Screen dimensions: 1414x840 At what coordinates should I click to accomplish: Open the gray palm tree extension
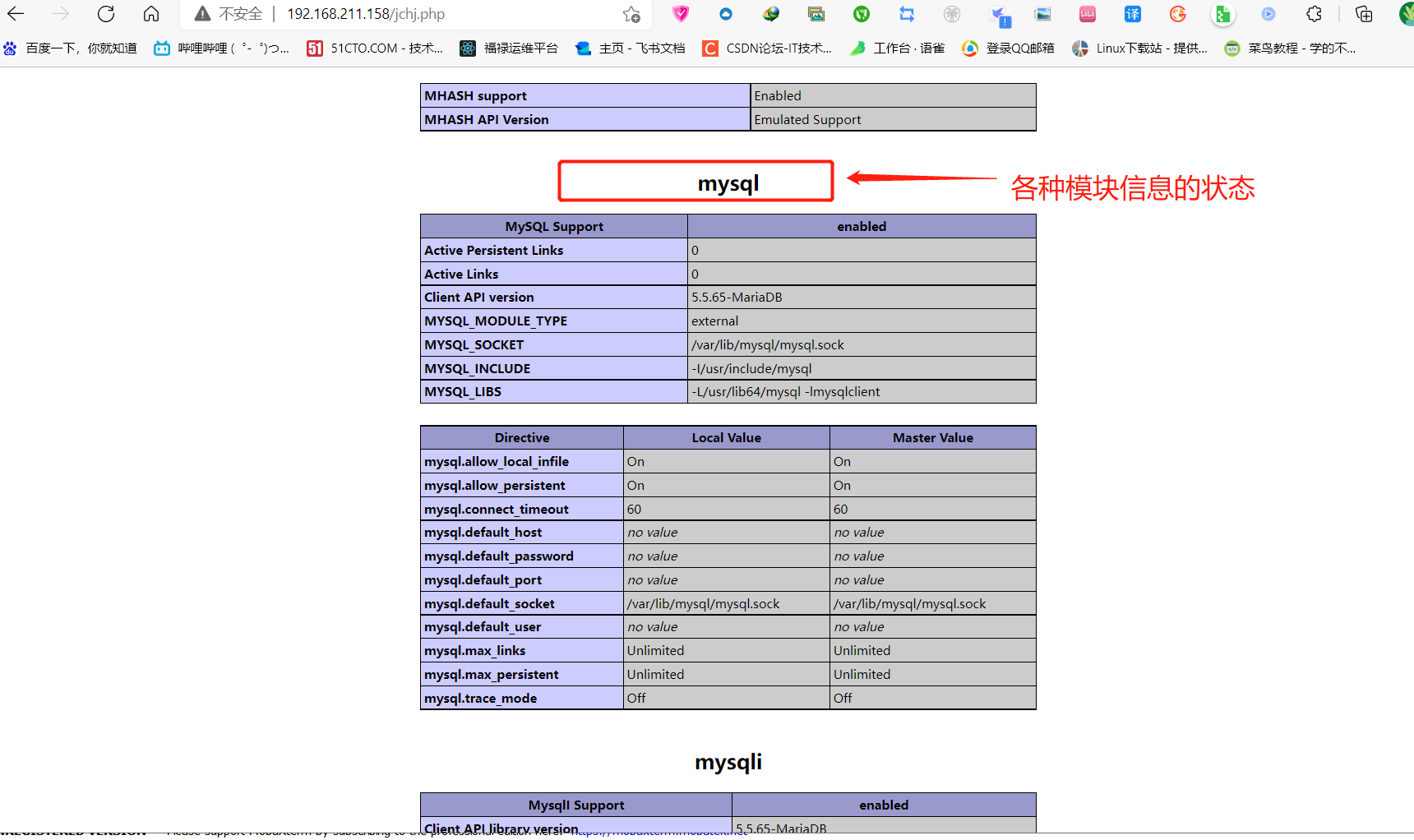click(952, 14)
